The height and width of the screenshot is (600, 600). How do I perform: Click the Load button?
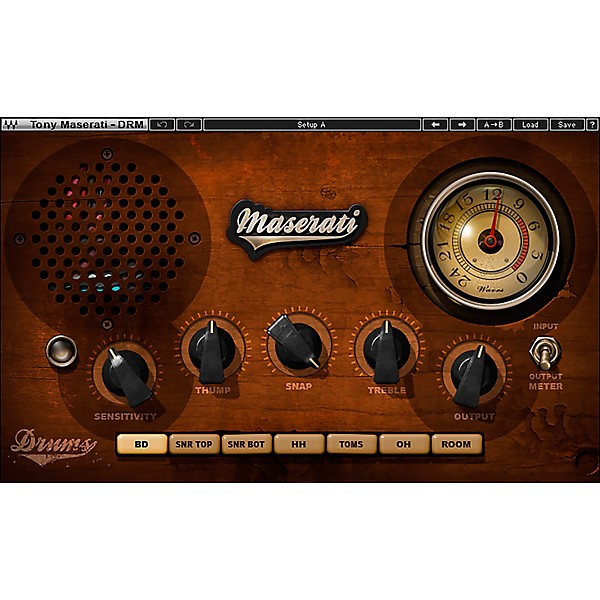pyautogui.click(x=530, y=125)
